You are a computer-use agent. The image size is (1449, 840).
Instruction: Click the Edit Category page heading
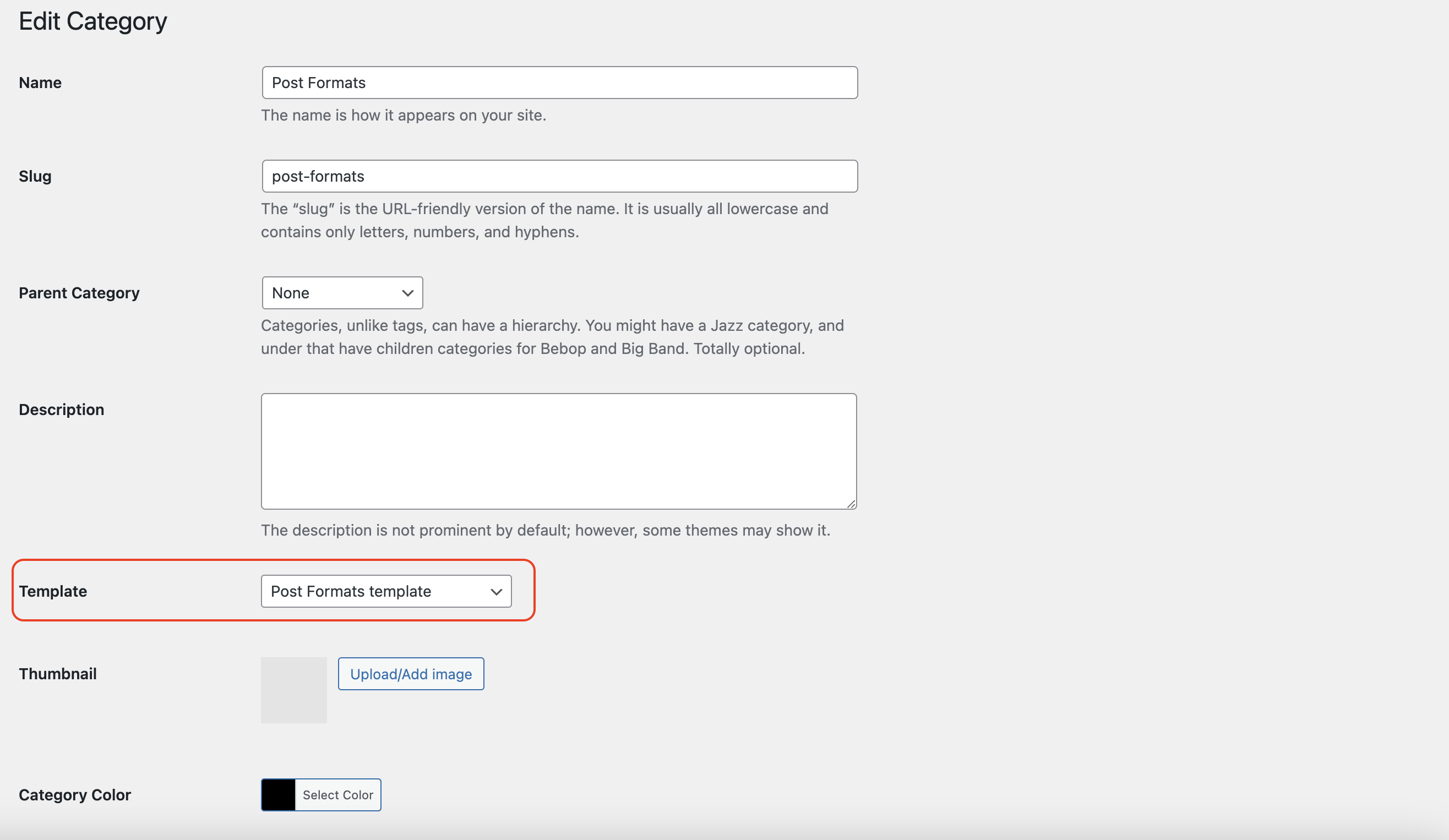(x=93, y=21)
